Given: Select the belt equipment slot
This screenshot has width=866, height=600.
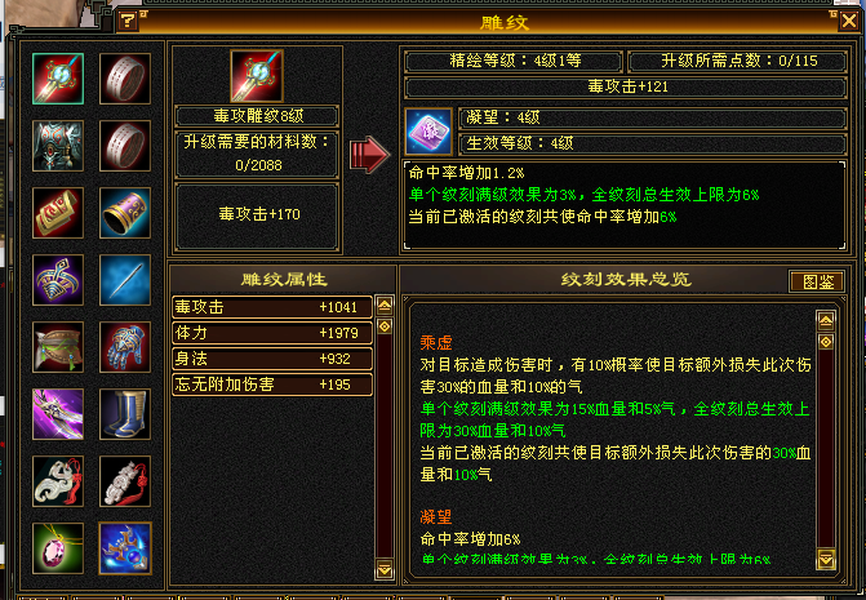Looking at the screenshot, I should pos(58,347).
